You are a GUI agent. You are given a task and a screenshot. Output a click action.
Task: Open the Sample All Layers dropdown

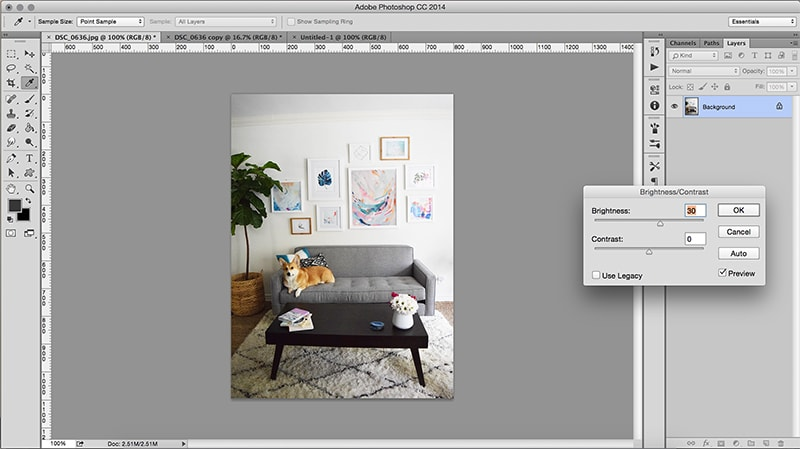tap(226, 21)
